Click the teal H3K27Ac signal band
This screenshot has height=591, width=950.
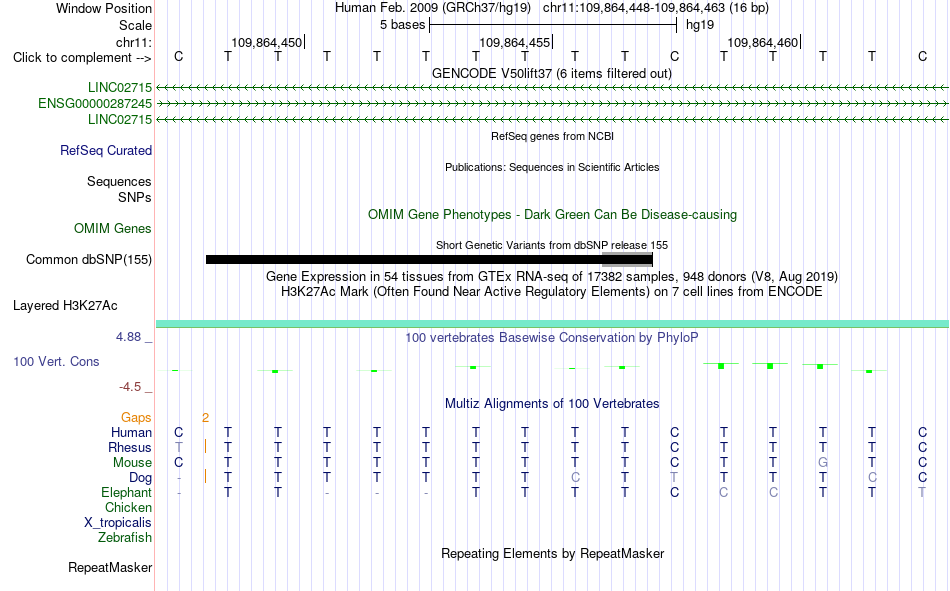point(552,324)
